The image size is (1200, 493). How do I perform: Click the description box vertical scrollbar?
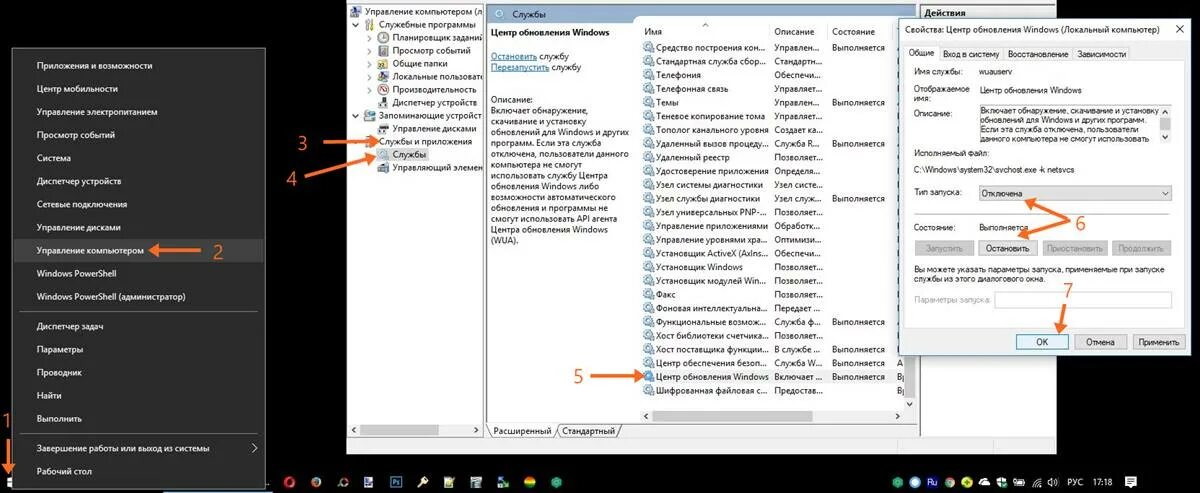click(1165, 123)
